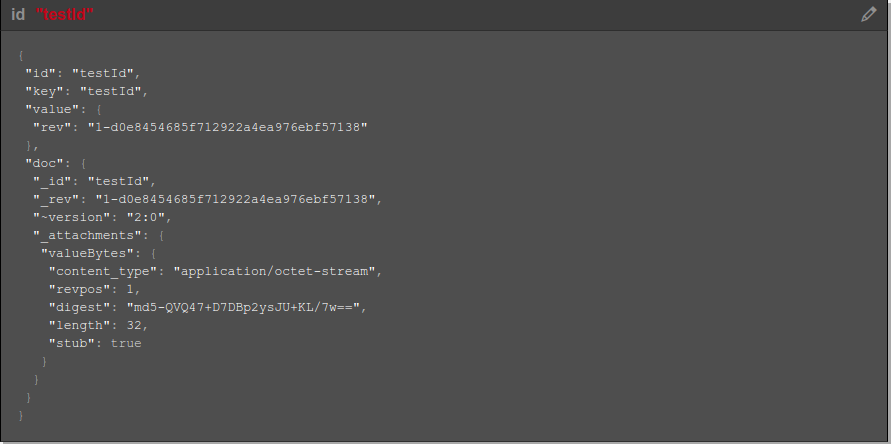Click the pencil edit icon
The height and width of the screenshot is (444, 891).
(x=868, y=14)
